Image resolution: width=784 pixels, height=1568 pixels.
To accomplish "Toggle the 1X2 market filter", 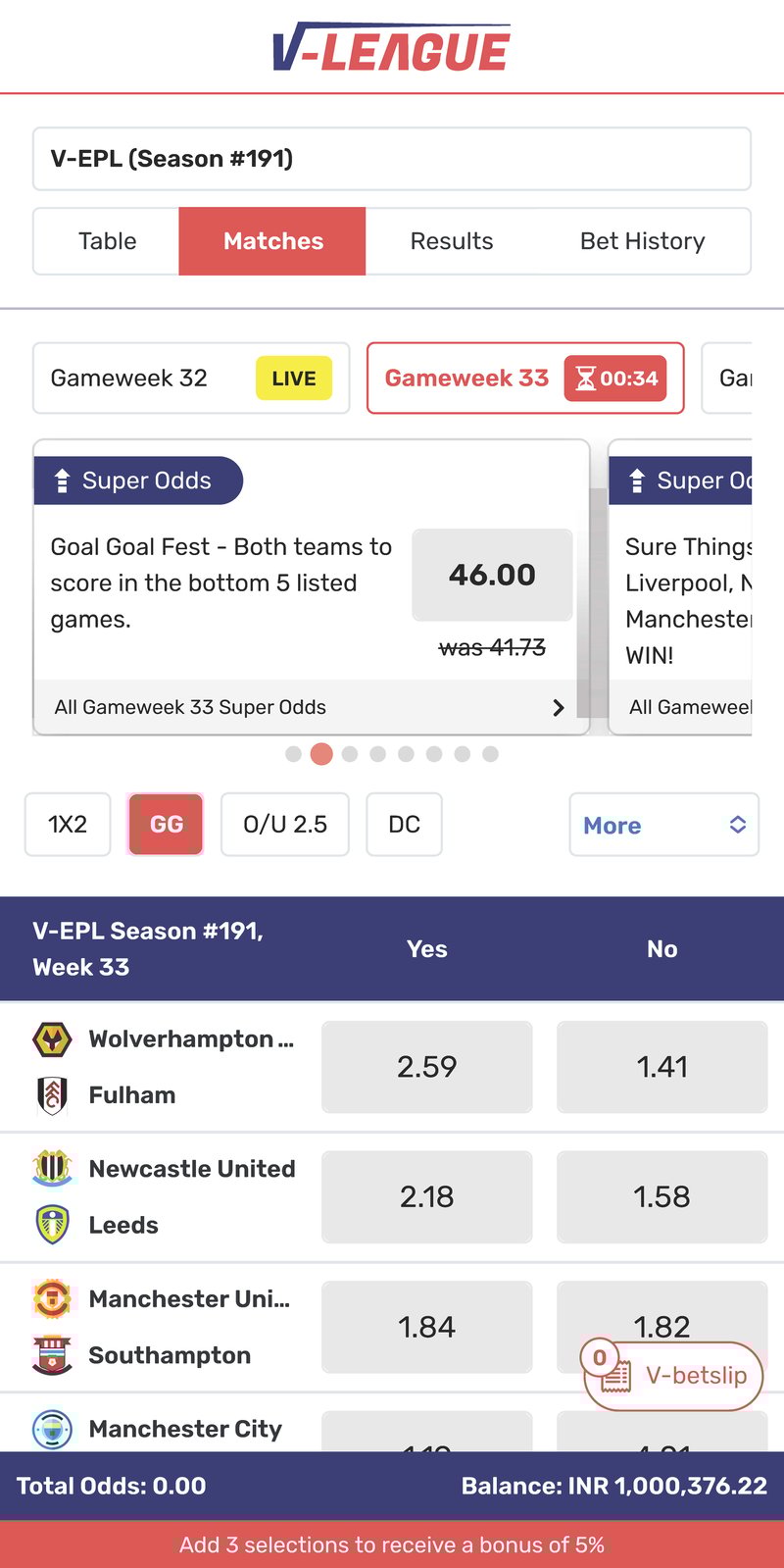I will pos(68,825).
